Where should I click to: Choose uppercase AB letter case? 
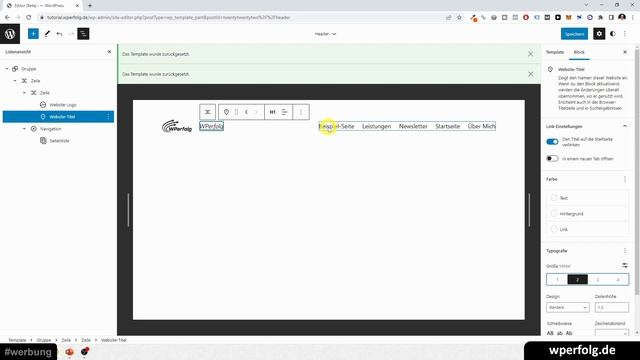[x=550, y=333]
